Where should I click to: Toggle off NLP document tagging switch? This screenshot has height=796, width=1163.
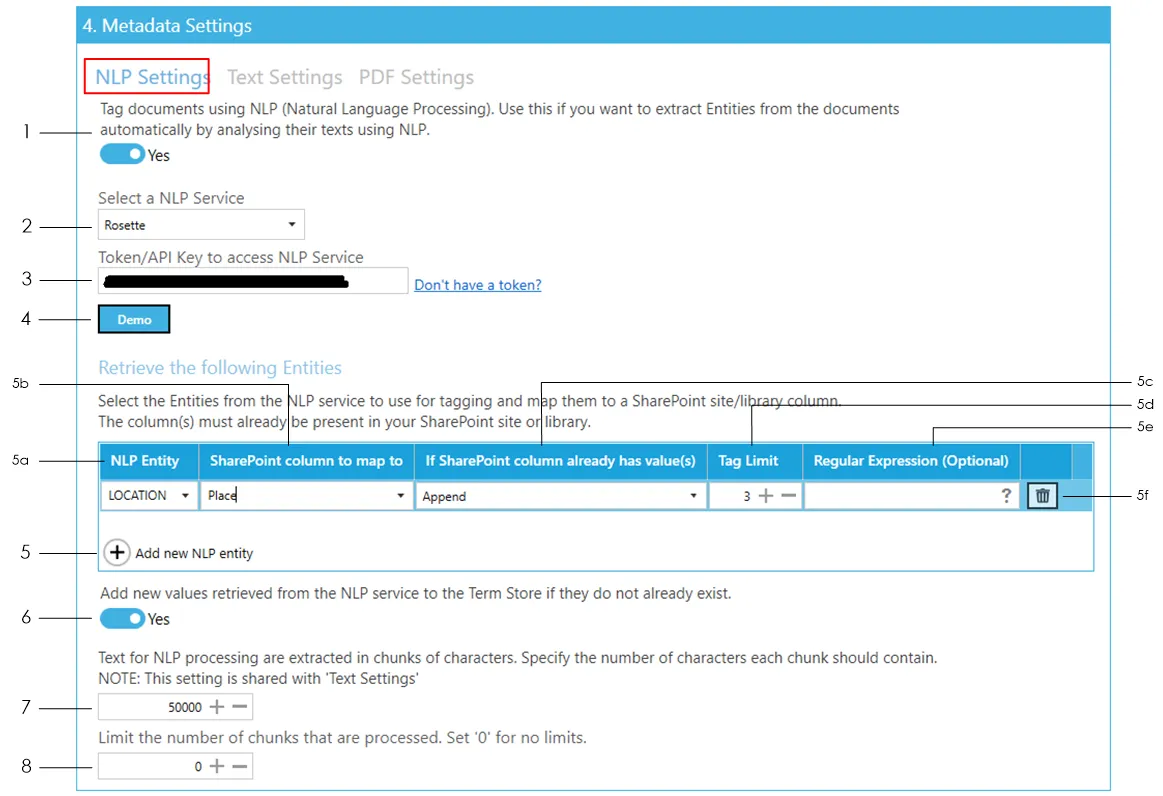click(x=122, y=155)
